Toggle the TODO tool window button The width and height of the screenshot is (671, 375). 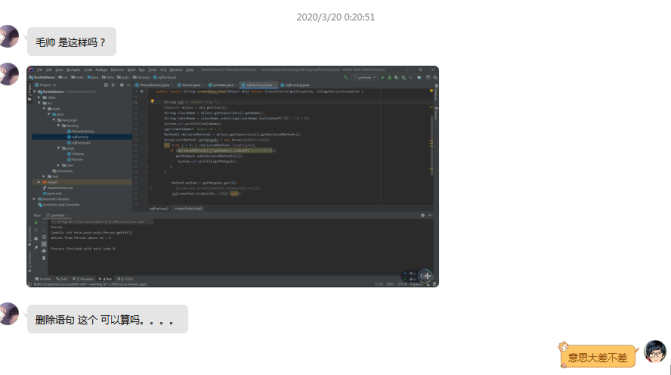[x=125, y=279]
